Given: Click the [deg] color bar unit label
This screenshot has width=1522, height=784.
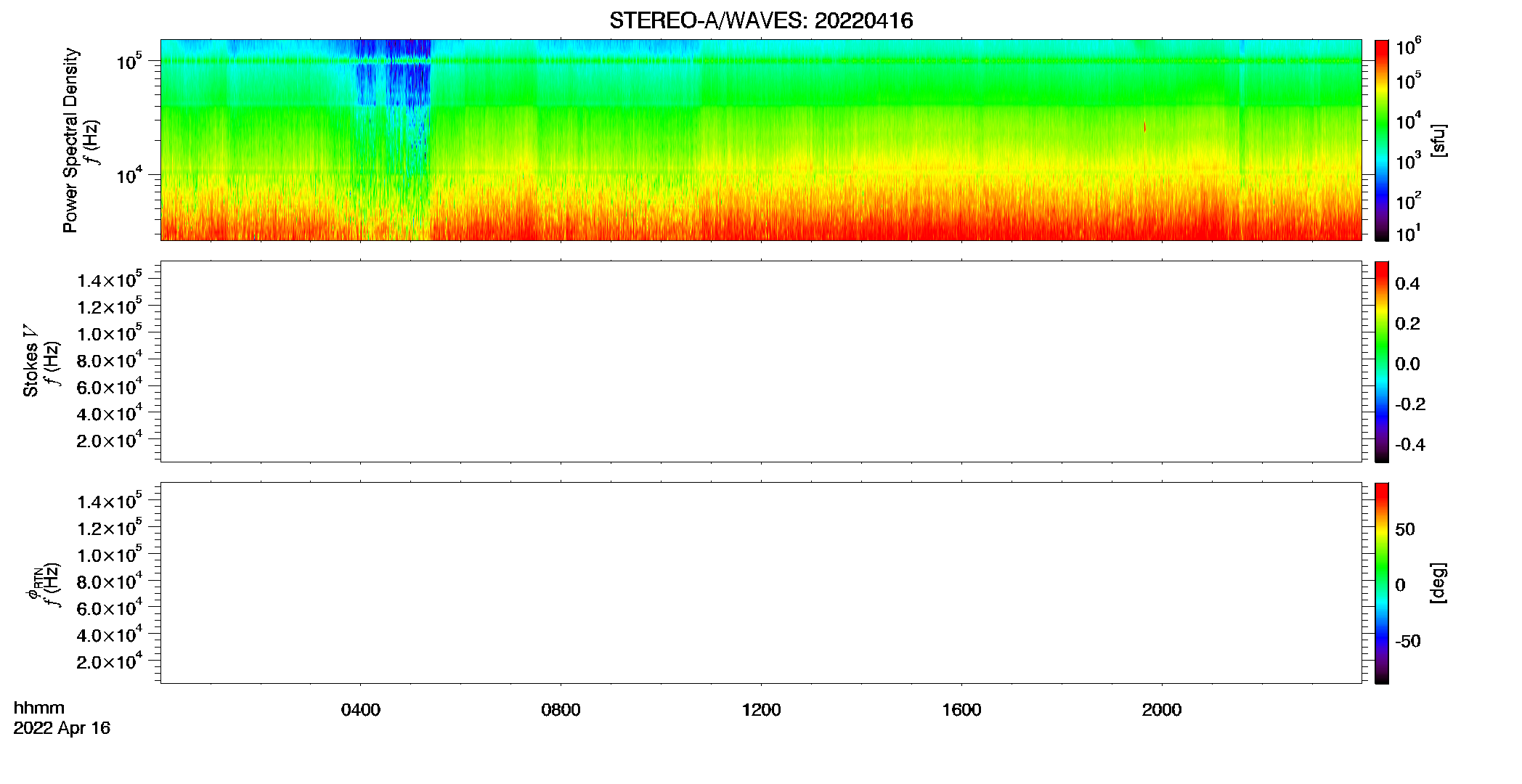Looking at the screenshot, I should 1438,583.
